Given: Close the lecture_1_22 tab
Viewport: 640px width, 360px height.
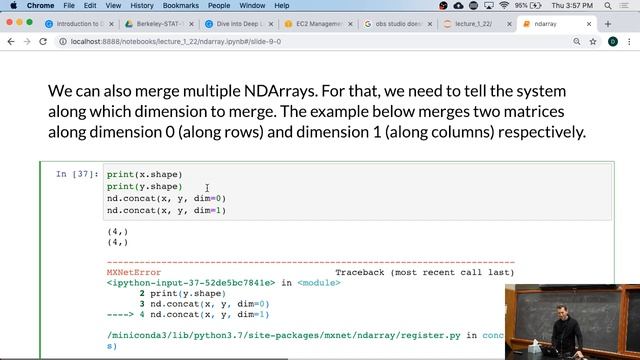Looking at the screenshot, I should point(509,24).
